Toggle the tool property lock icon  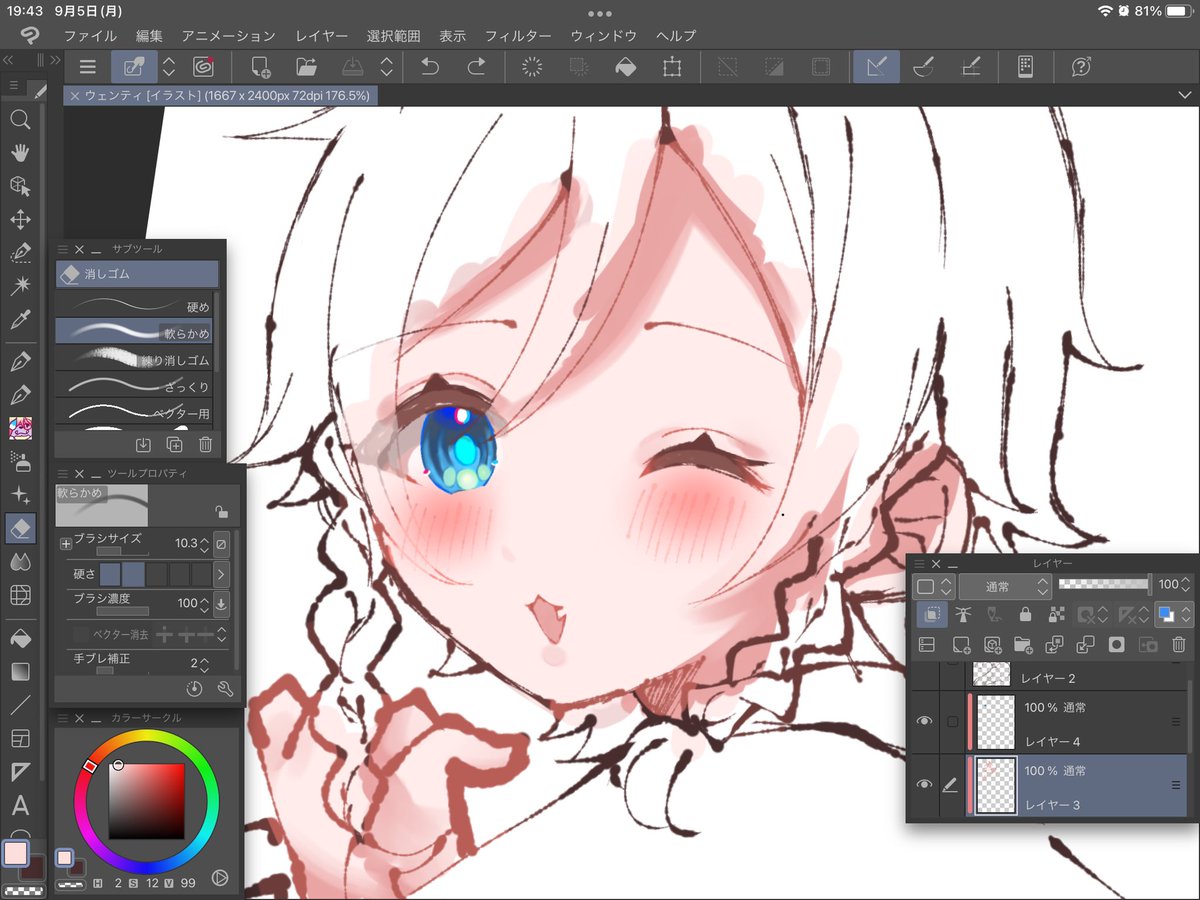(x=222, y=511)
